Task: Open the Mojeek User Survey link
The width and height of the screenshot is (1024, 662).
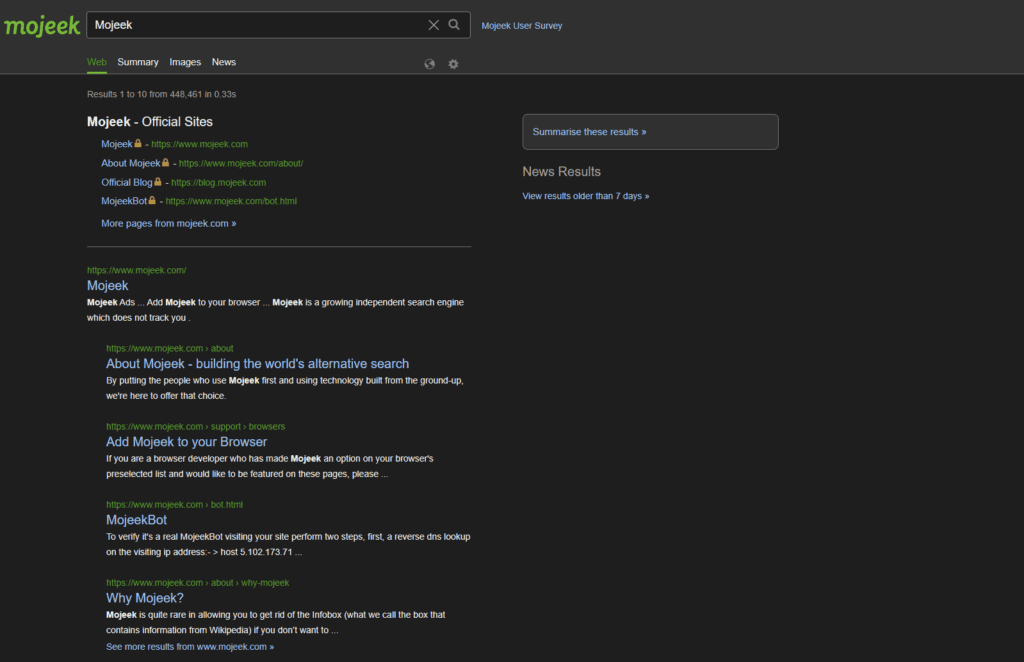Action: coord(522,25)
